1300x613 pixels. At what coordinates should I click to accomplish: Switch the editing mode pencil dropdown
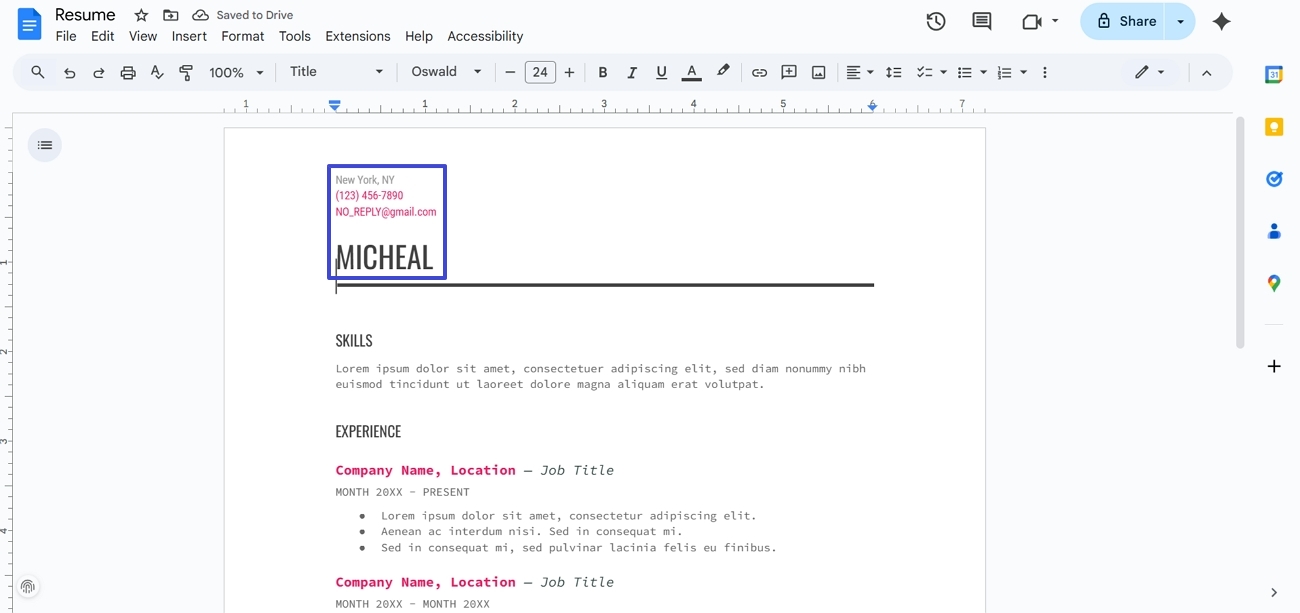coord(1150,72)
